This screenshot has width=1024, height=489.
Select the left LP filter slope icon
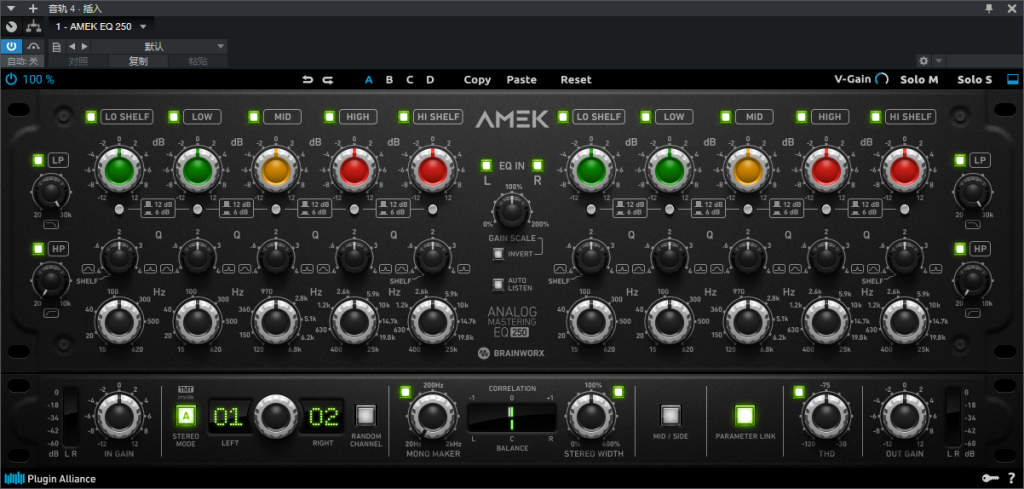(50, 225)
